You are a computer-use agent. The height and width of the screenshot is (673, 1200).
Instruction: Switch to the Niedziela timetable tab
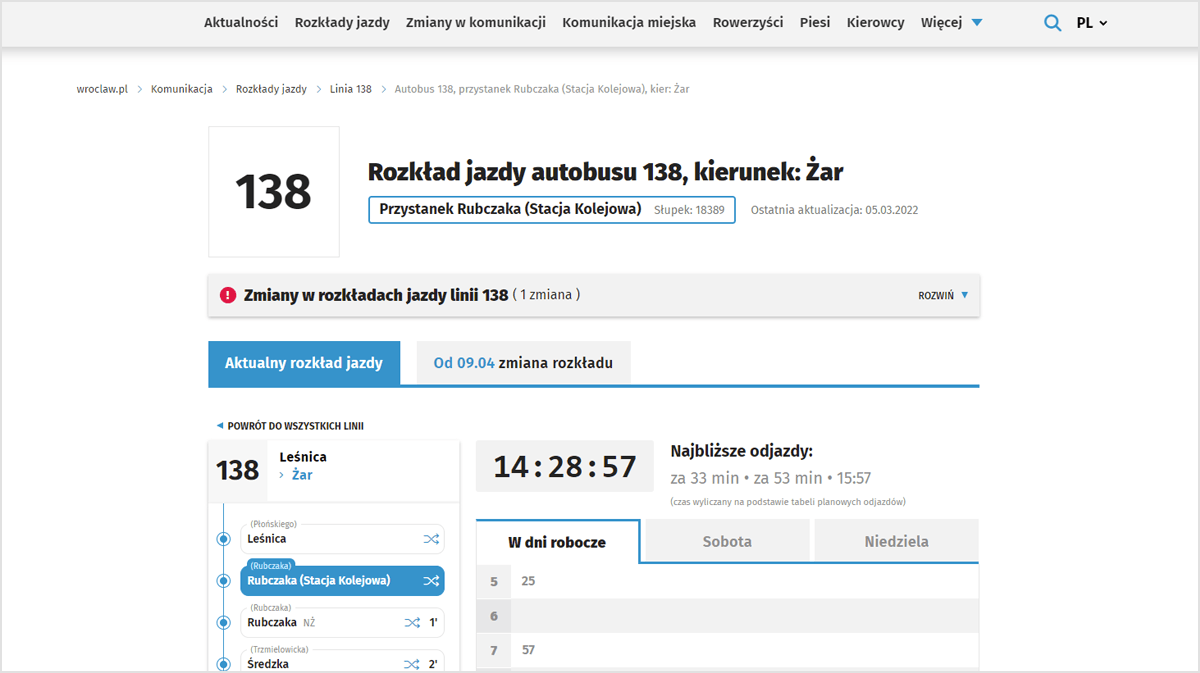click(x=896, y=541)
